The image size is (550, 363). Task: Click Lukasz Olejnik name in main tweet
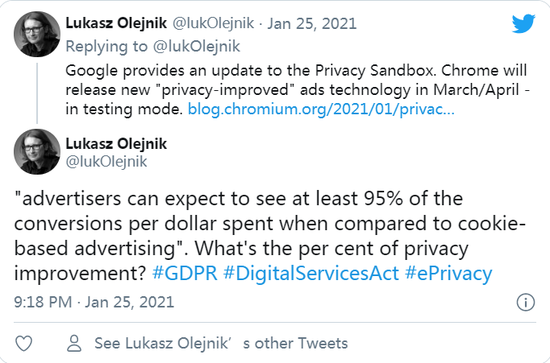click(x=116, y=143)
